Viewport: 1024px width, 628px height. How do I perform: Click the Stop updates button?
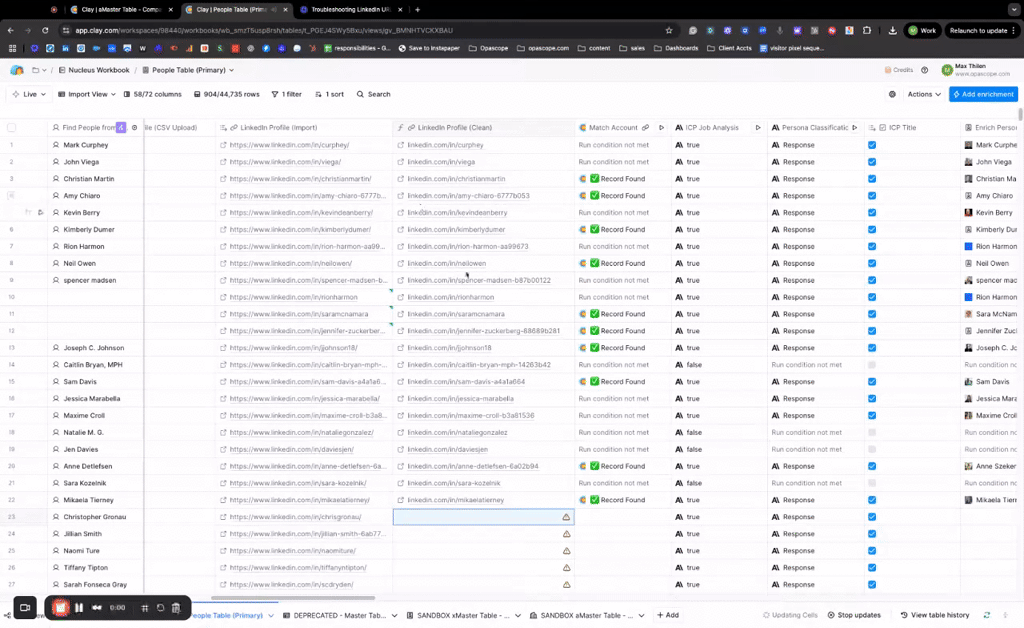point(853,615)
